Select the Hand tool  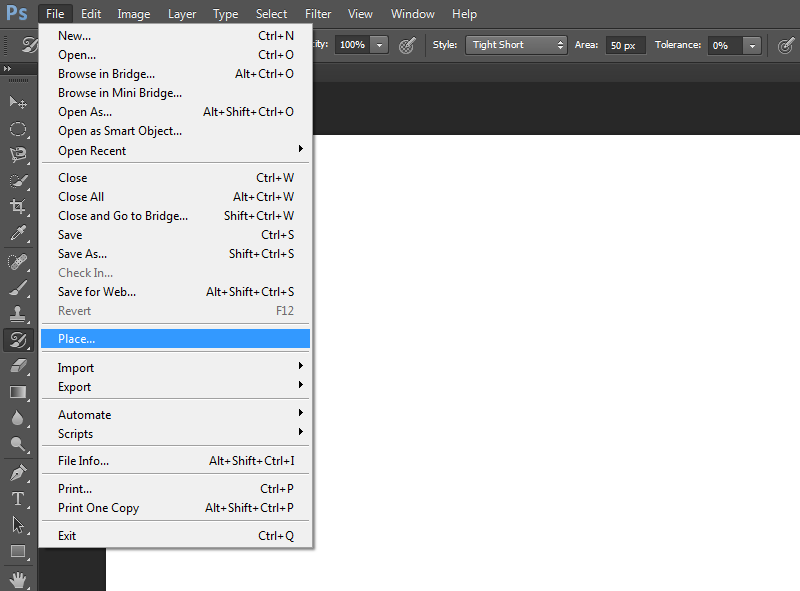[x=18, y=580]
